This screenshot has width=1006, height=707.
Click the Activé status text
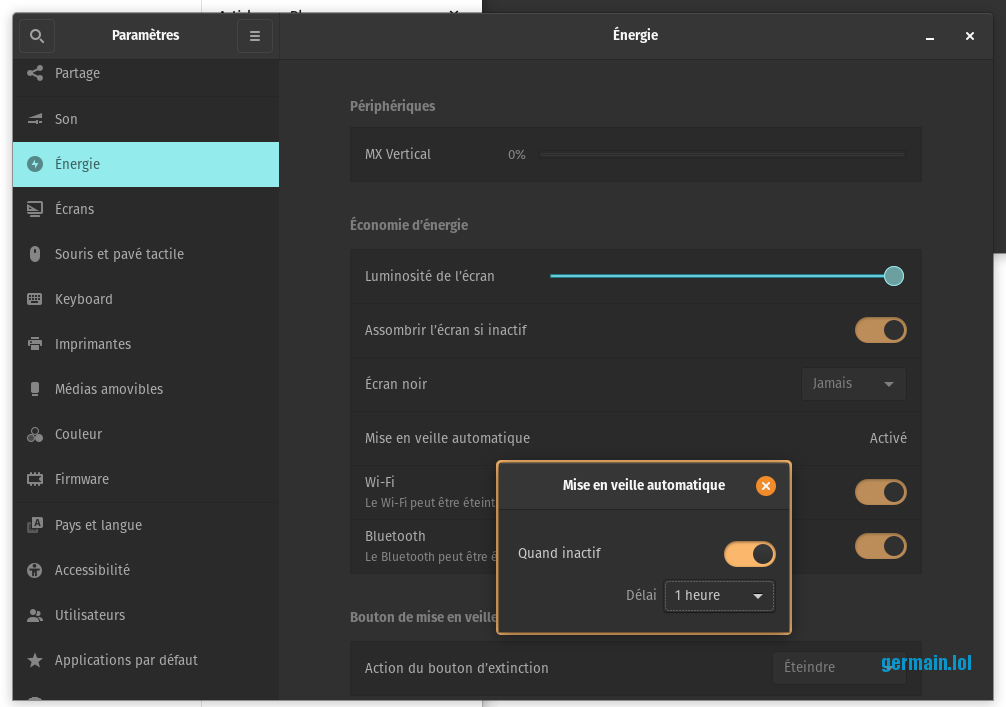(x=888, y=438)
